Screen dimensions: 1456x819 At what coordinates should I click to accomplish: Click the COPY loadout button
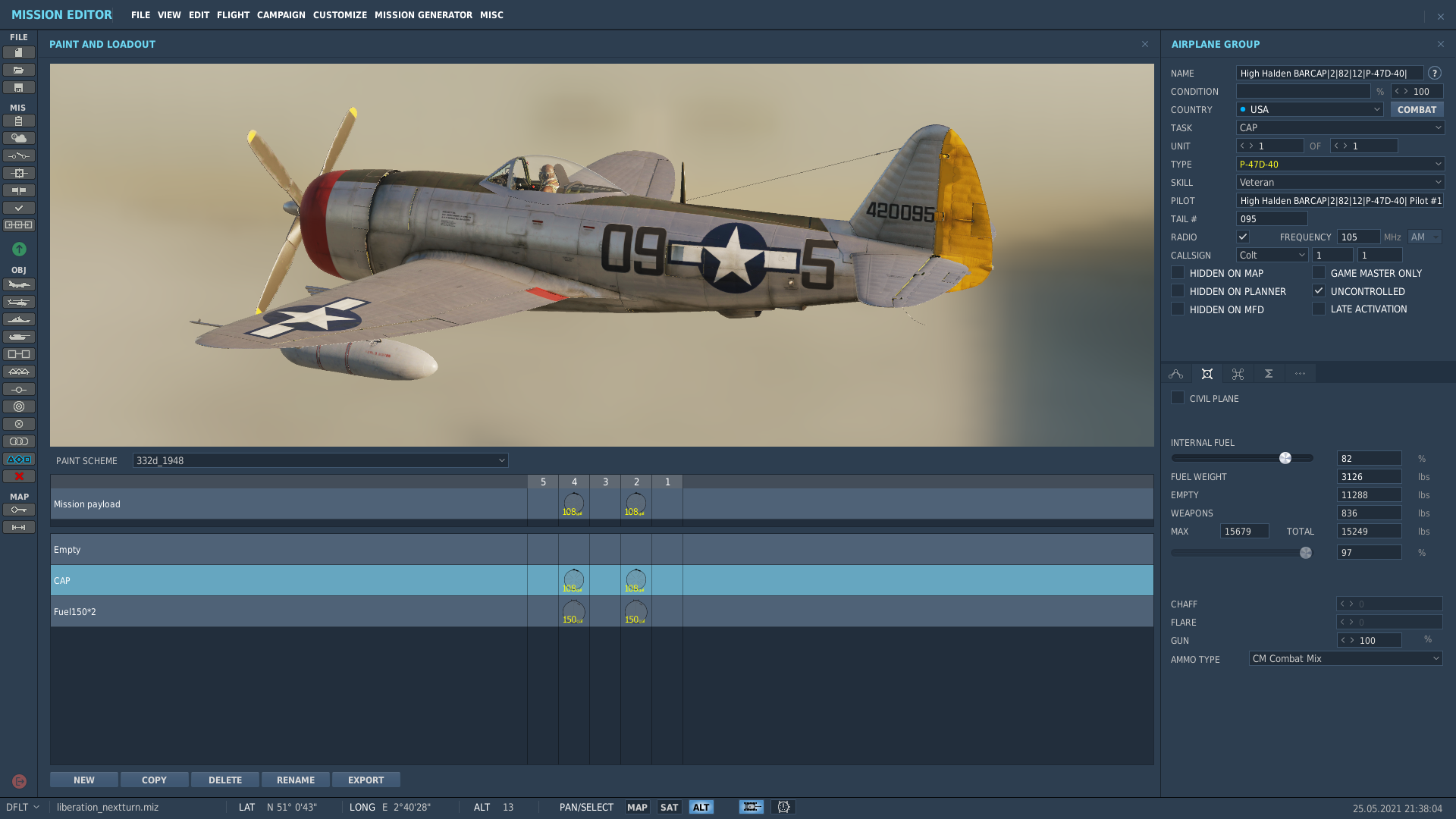click(154, 780)
